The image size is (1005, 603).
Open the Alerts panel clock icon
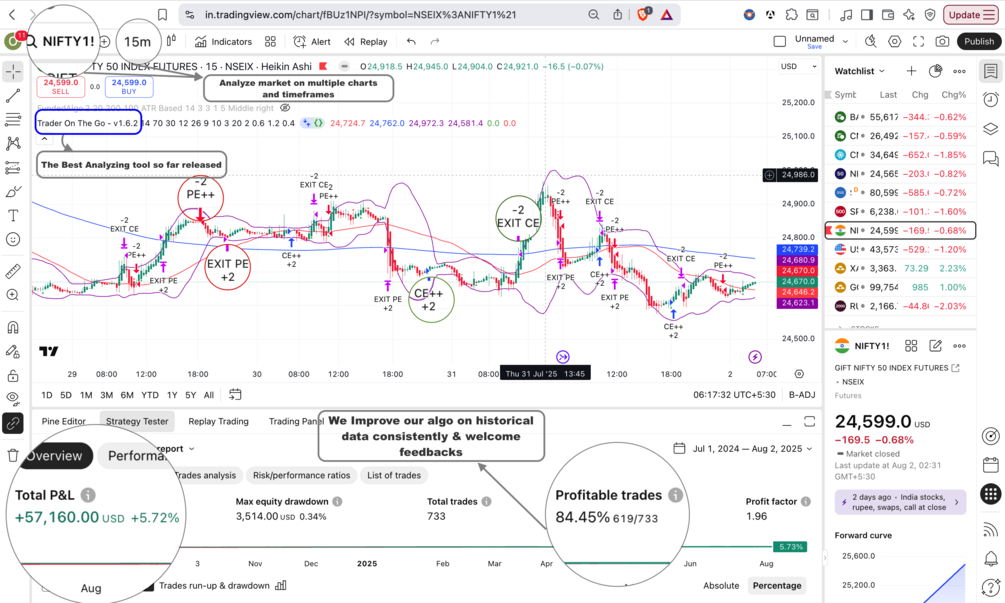pyautogui.click(x=991, y=99)
